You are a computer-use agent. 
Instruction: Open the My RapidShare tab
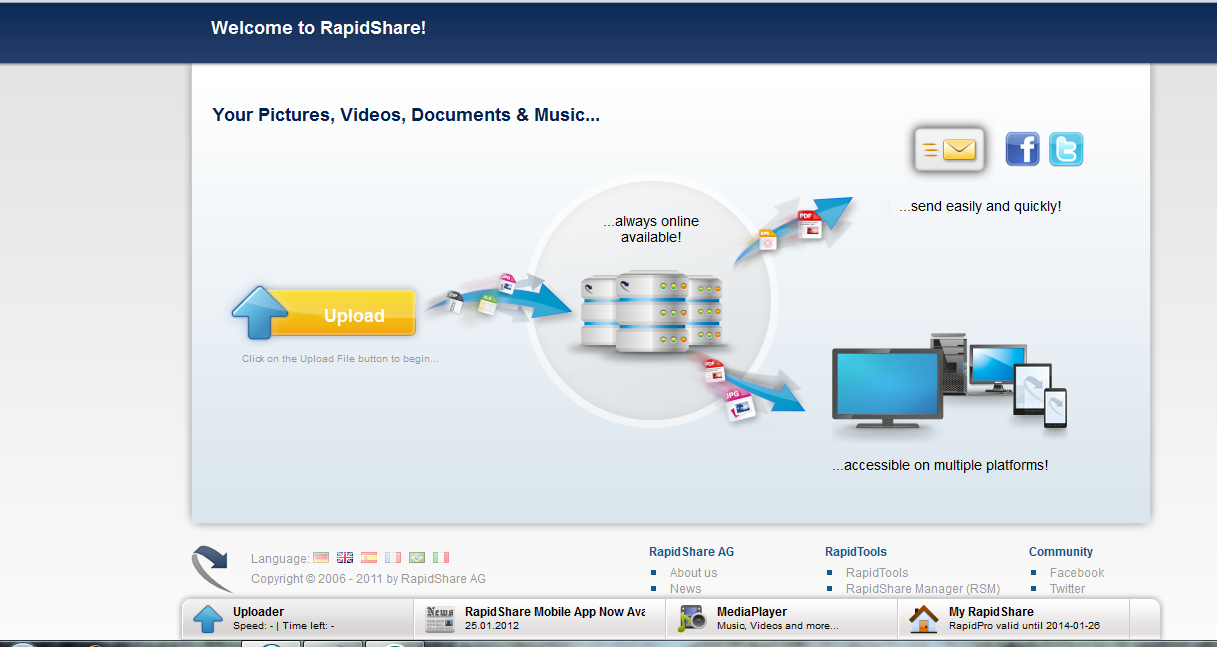click(x=1013, y=619)
